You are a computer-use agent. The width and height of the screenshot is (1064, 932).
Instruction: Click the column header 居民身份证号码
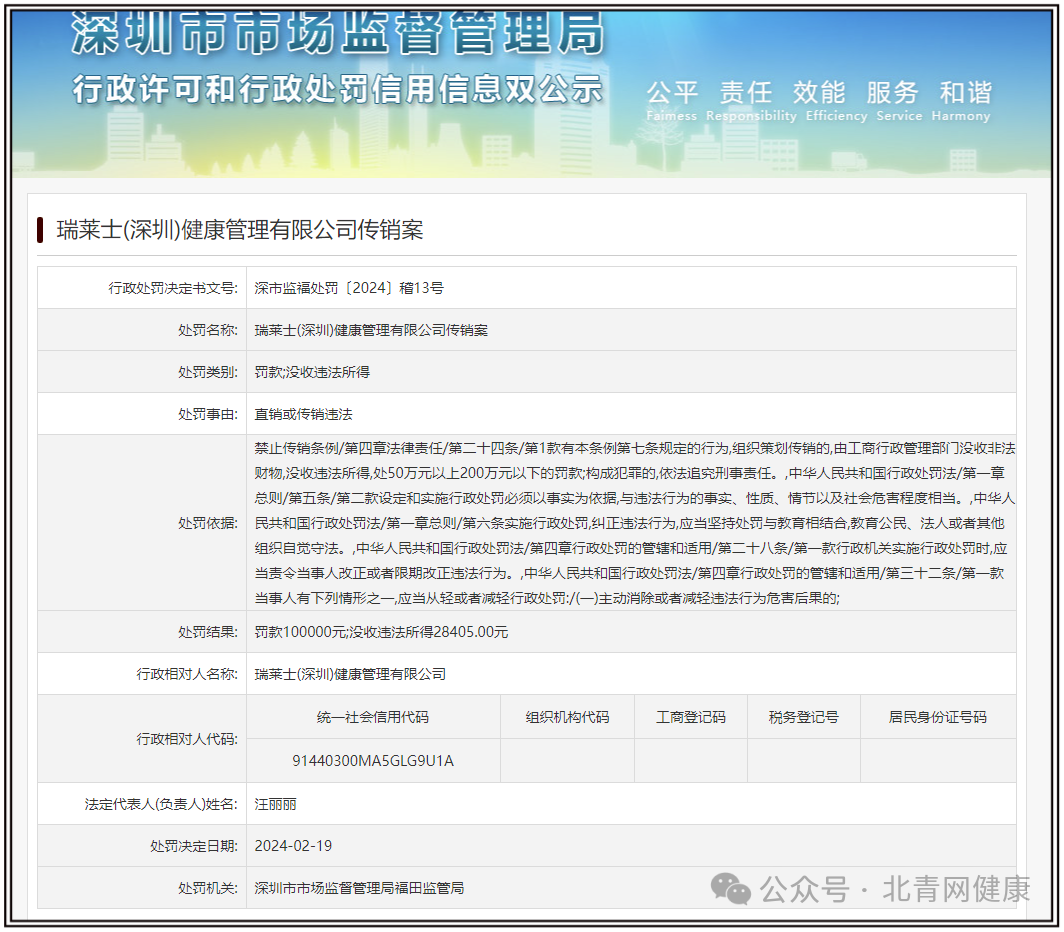pyautogui.click(x=938, y=717)
